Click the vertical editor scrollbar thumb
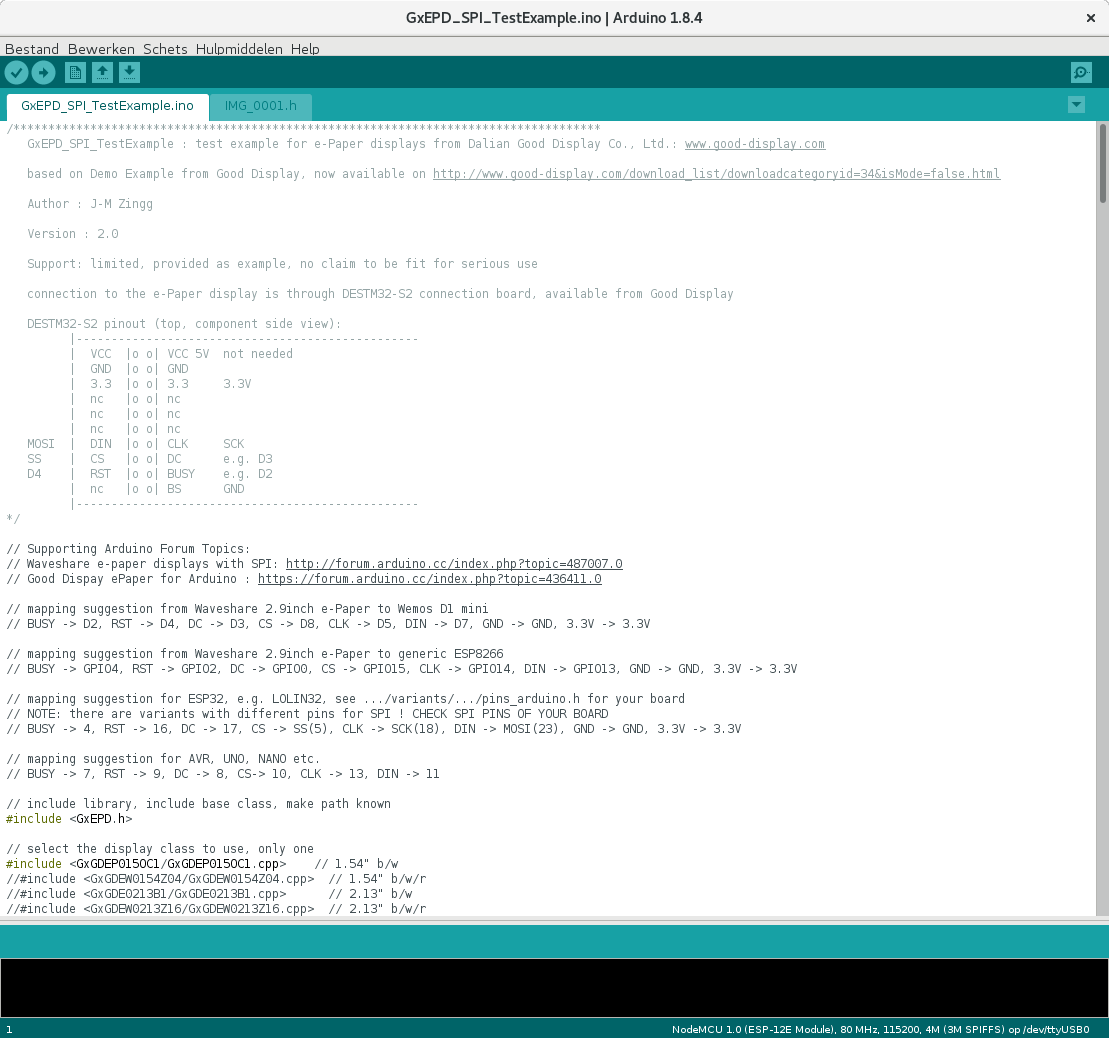This screenshot has height=1038, width=1109. click(1102, 163)
